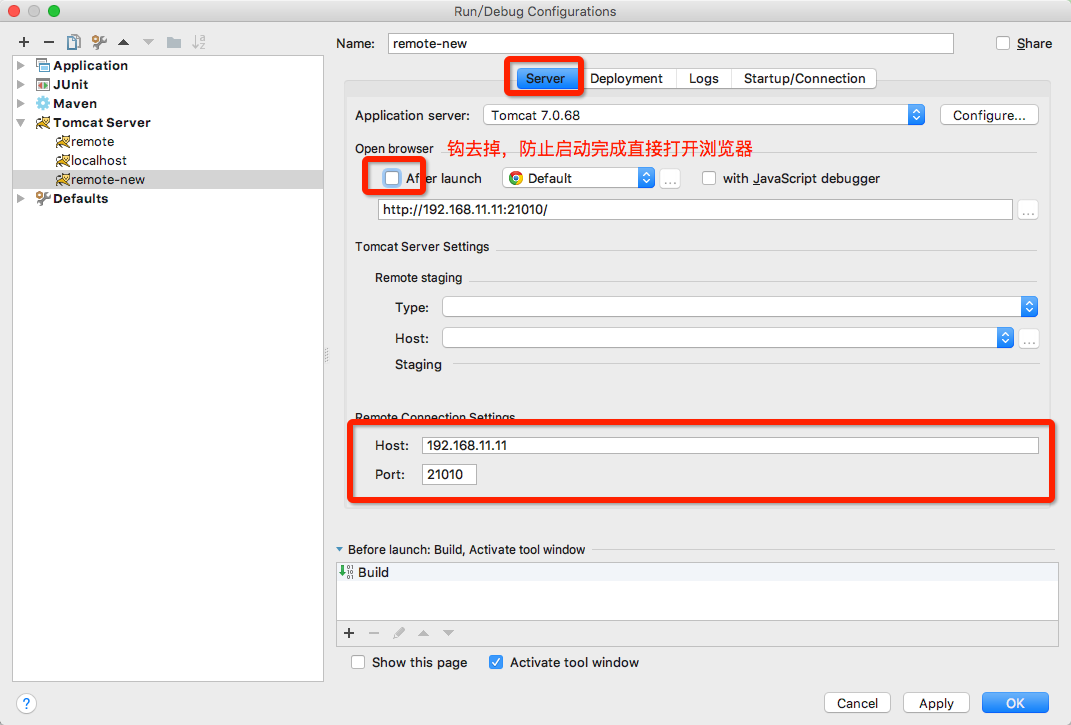Browse browsers with ellipsis next to Default
Viewport: 1071px width, 725px height.
click(x=670, y=179)
